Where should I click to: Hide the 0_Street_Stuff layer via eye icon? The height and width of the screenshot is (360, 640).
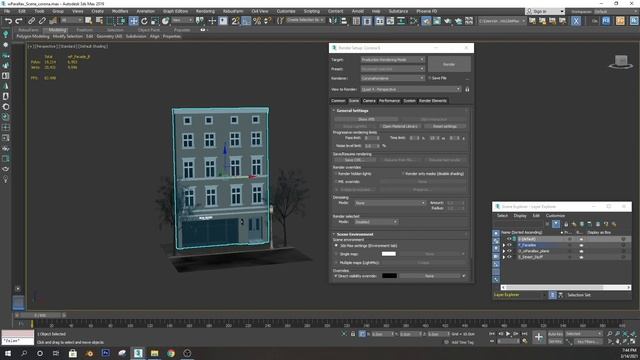(x=509, y=257)
